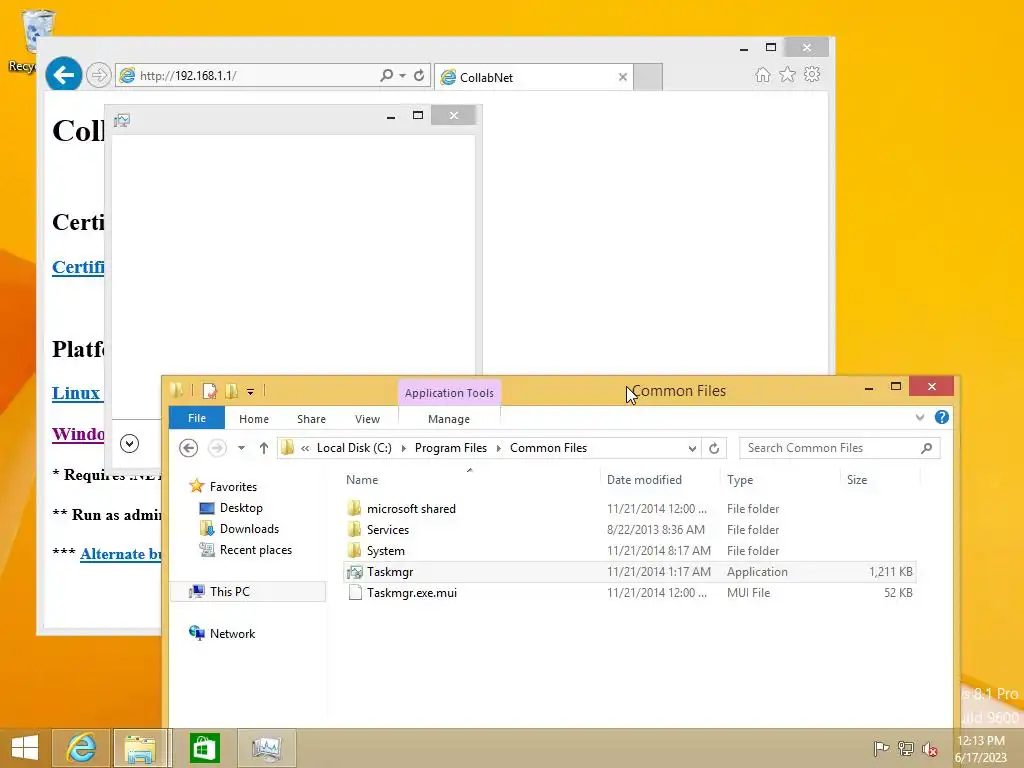The height and width of the screenshot is (768, 1024).
Task: Go back in Internet Explorer
Action: pyautogui.click(x=63, y=74)
